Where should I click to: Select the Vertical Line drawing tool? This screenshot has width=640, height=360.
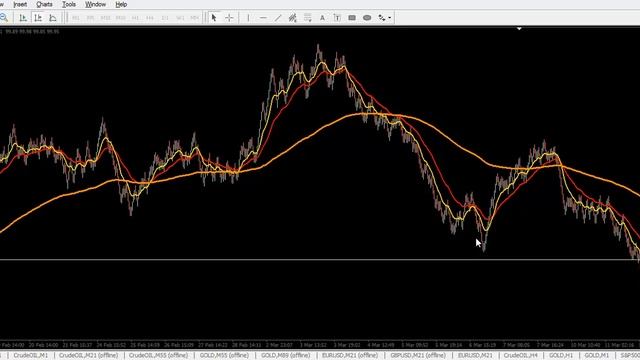[x=248, y=18]
